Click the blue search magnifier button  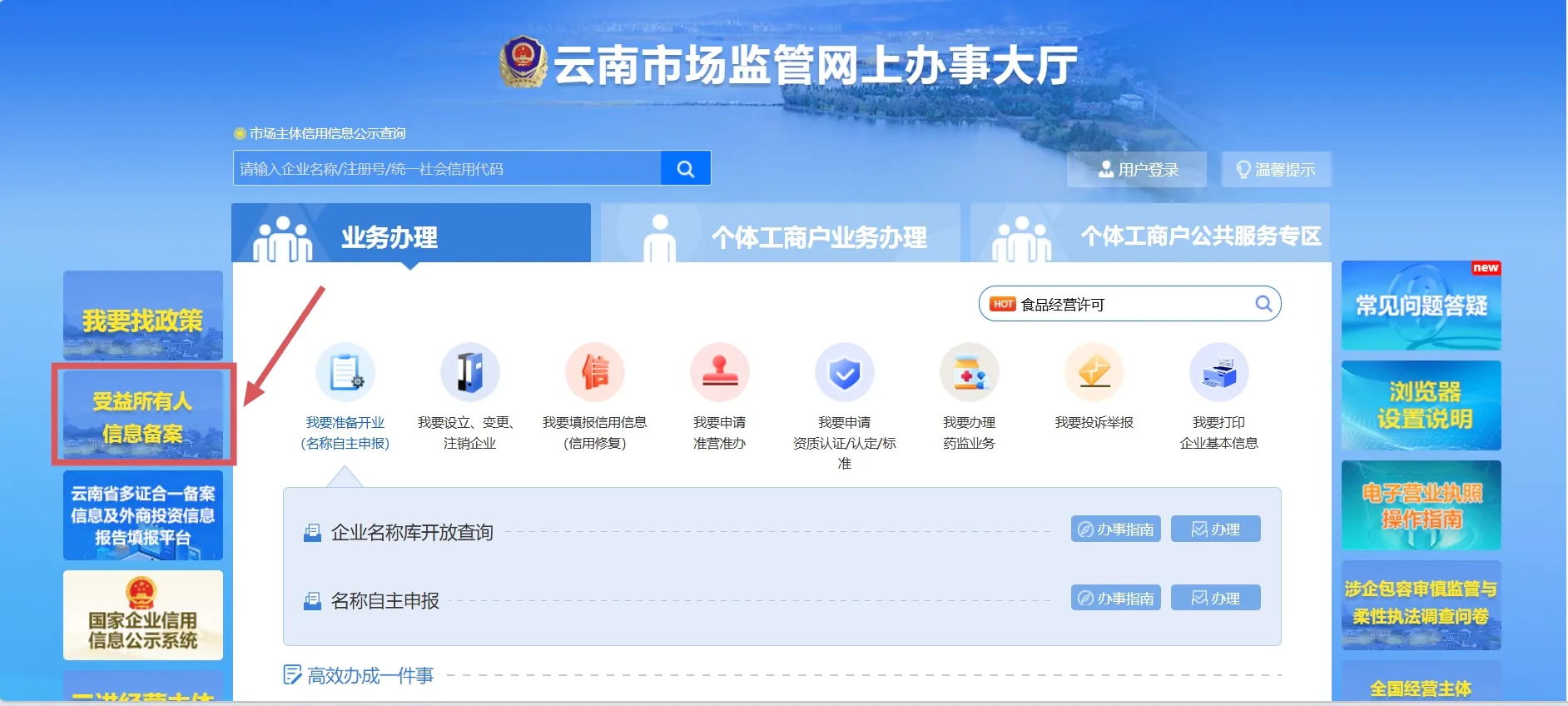685,168
